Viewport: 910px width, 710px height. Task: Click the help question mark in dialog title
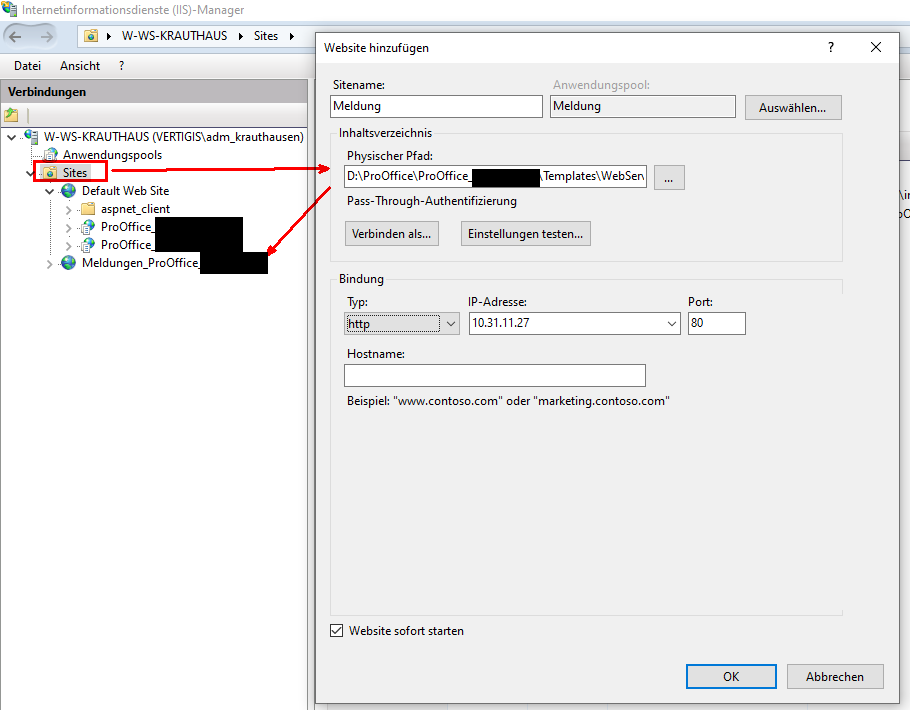pyautogui.click(x=831, y=47)
